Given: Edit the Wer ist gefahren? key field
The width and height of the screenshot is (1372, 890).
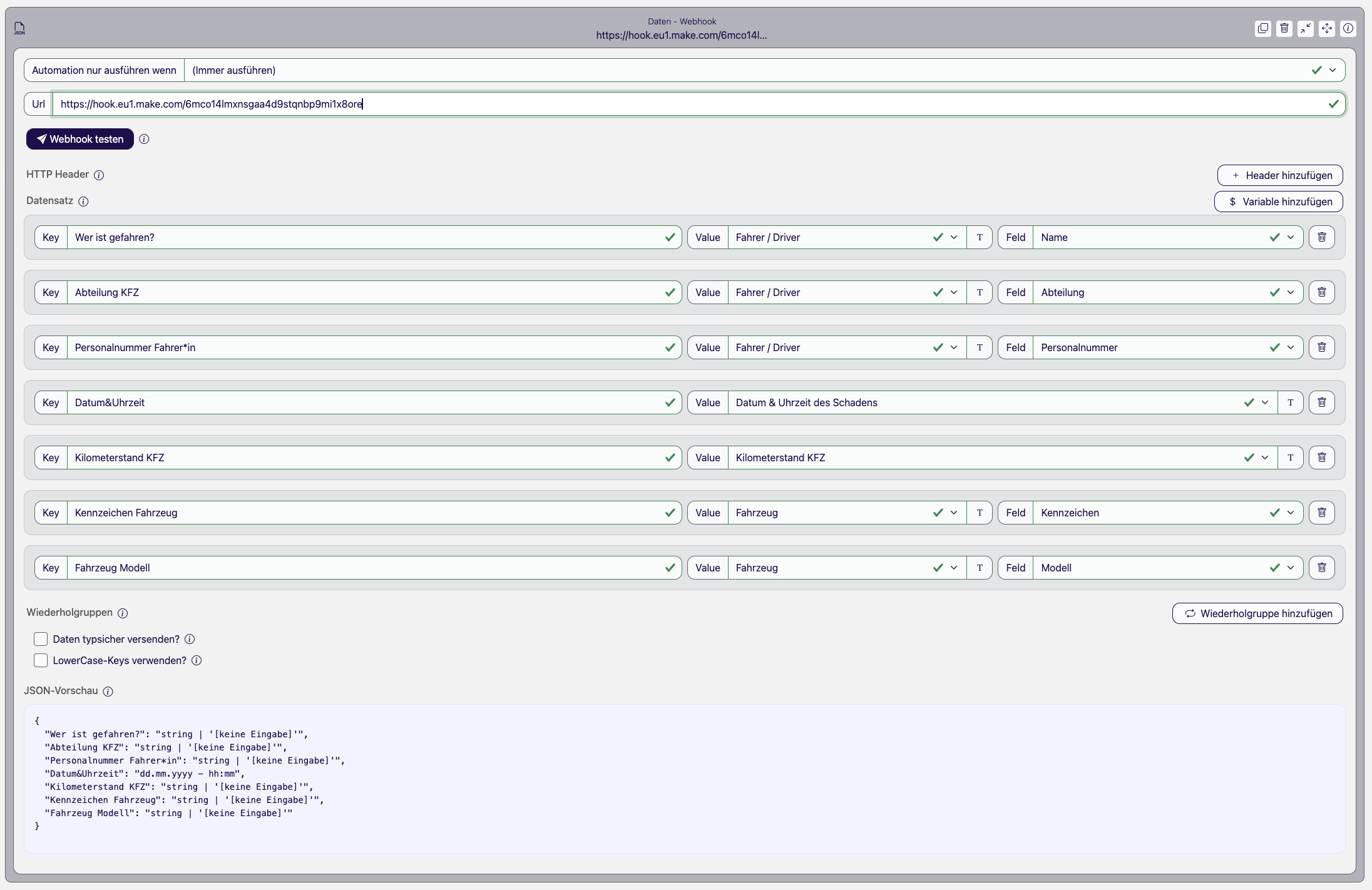Looking at the screenshot, I should coord(374,237).
